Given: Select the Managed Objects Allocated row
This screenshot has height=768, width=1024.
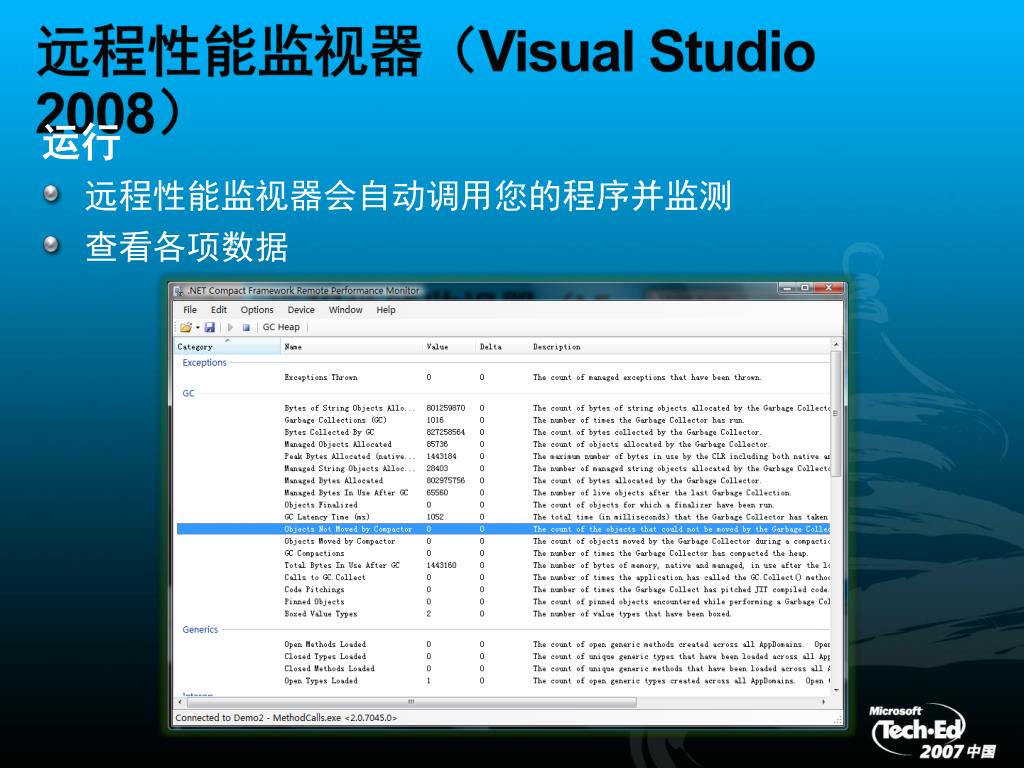Looking at the screenshot, I should 504,444.
